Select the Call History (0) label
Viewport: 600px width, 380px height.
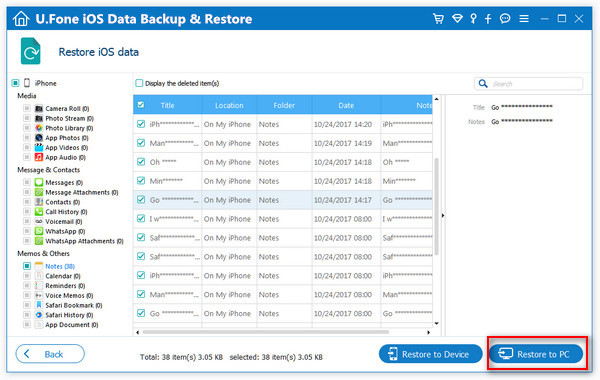tap(66, 212)
